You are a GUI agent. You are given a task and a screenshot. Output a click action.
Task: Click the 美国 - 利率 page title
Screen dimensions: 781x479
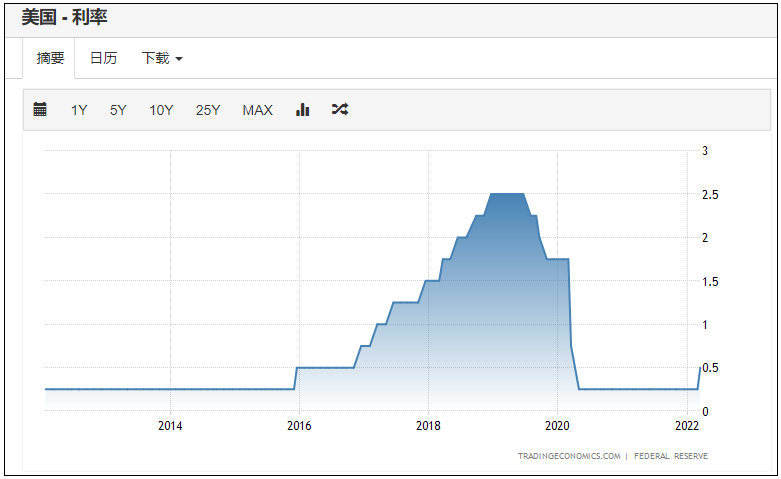64,17
